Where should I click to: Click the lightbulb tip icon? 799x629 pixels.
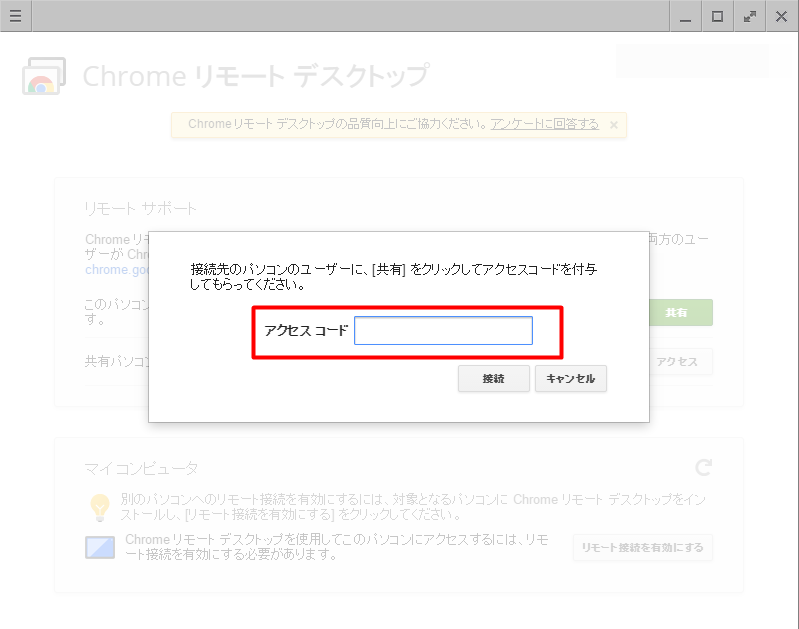100,507
